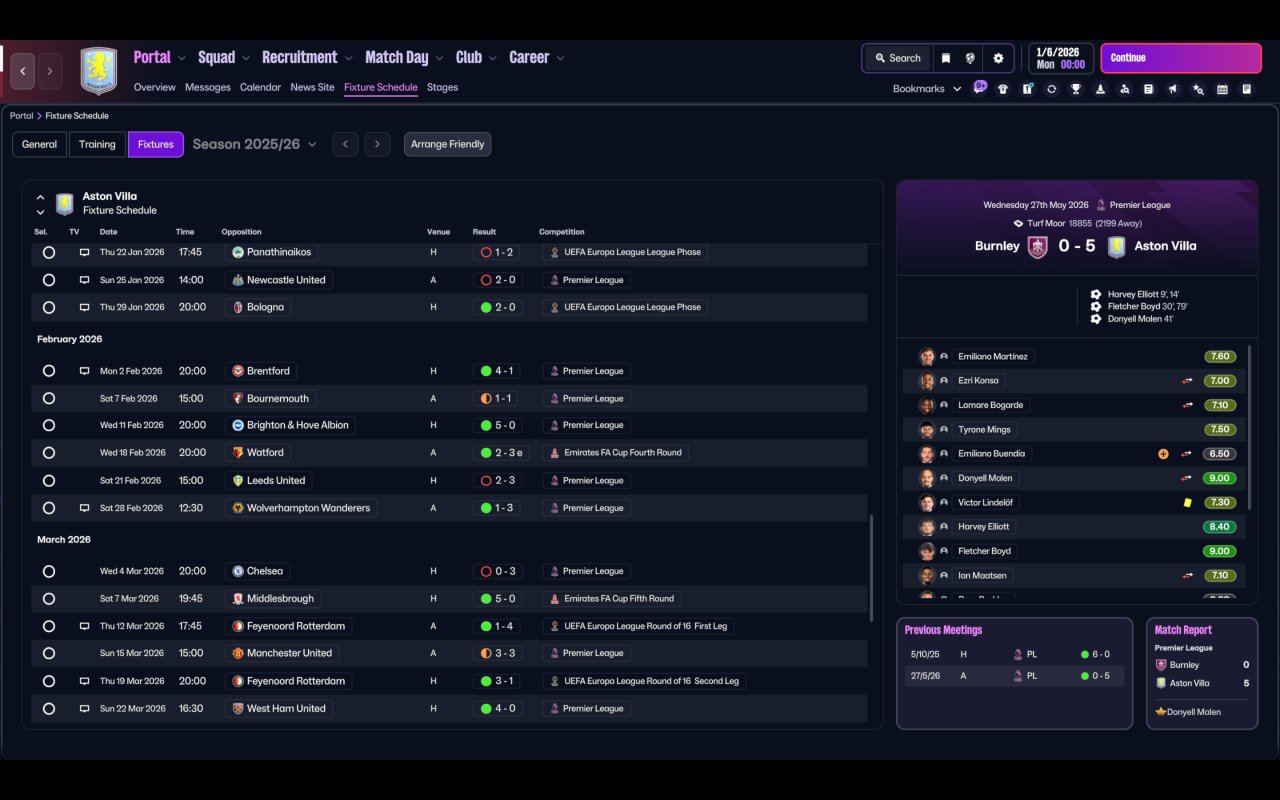Switch to the General view tab
Image resolution: width=1280 pixels, height=800 pixels.
[40, 145]
